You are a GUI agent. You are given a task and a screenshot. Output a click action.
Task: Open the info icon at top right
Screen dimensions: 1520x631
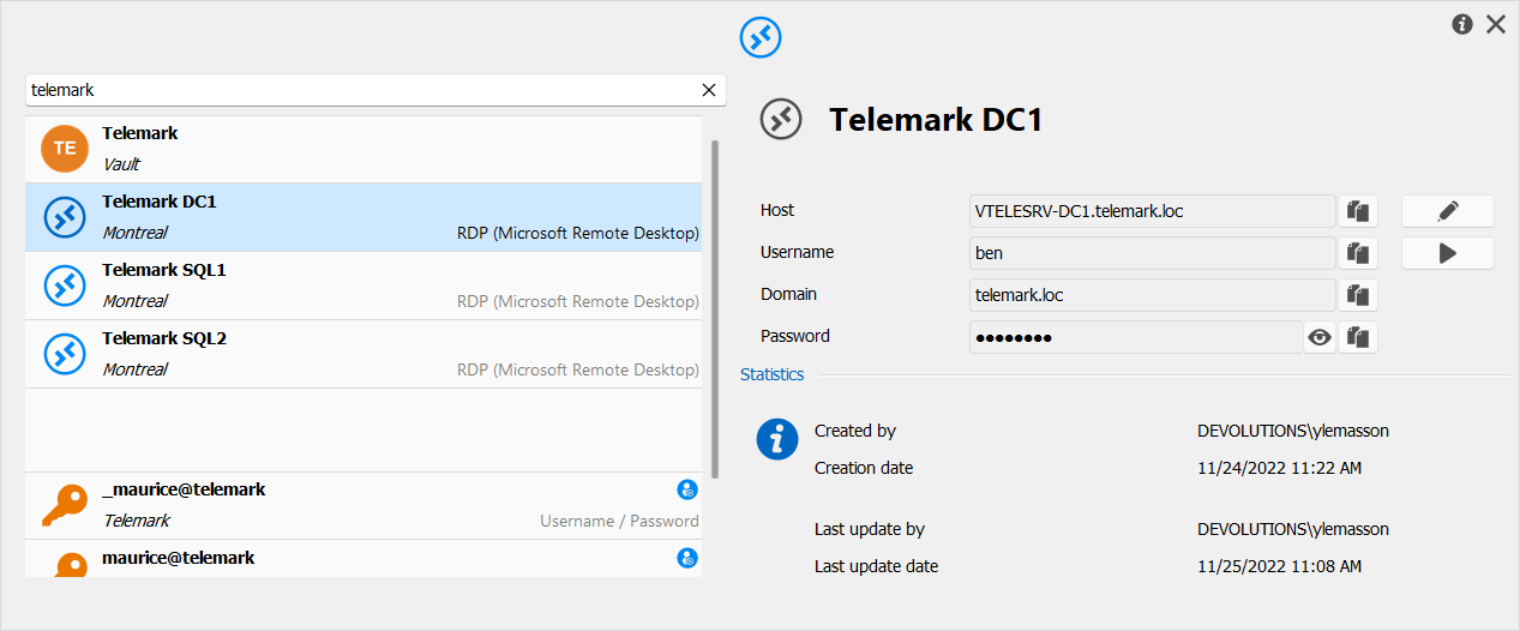[1462, 24]
